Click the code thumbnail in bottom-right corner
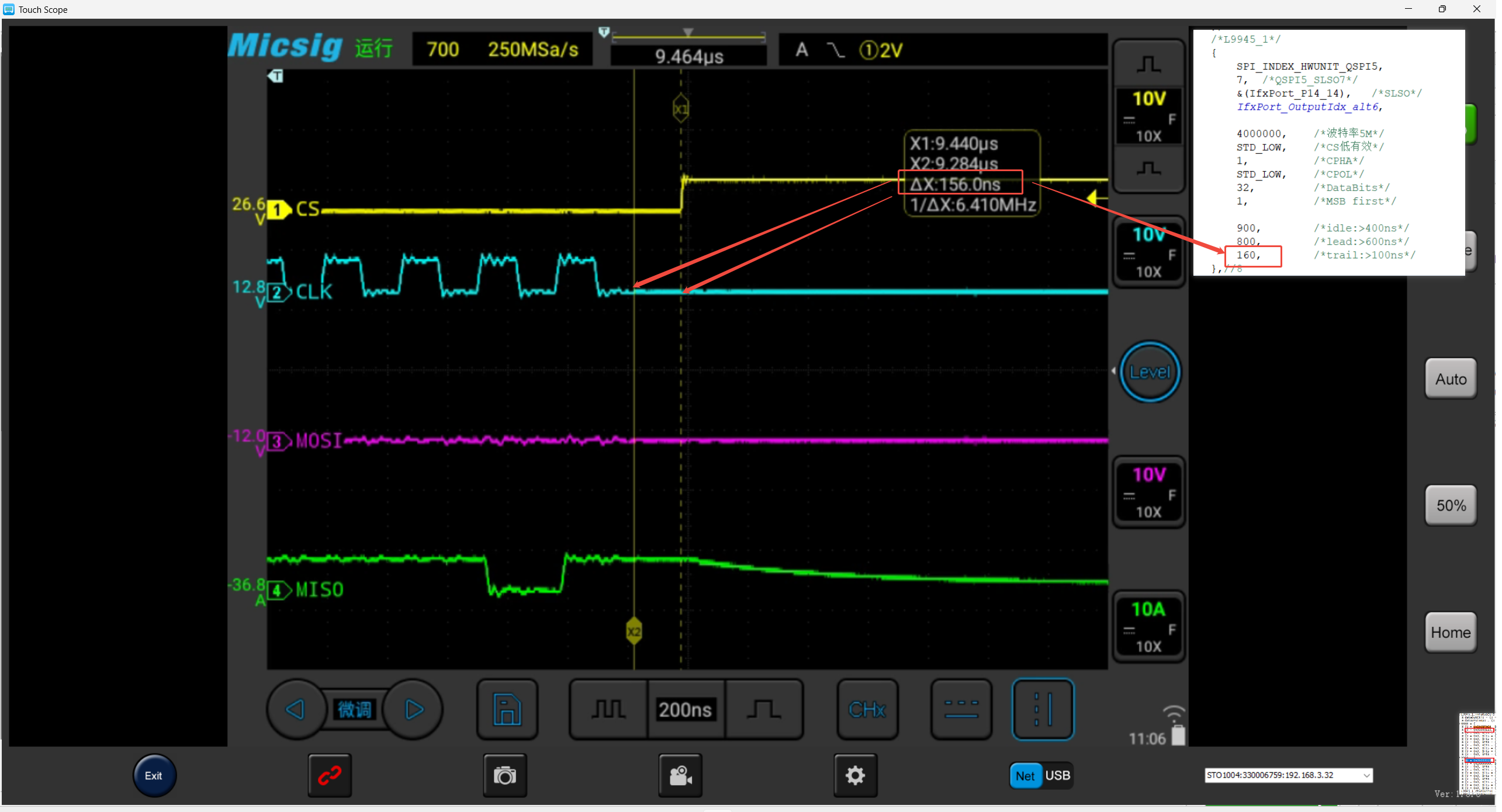The width and height of the screenshot is (1502, 812). point(1477,753)
